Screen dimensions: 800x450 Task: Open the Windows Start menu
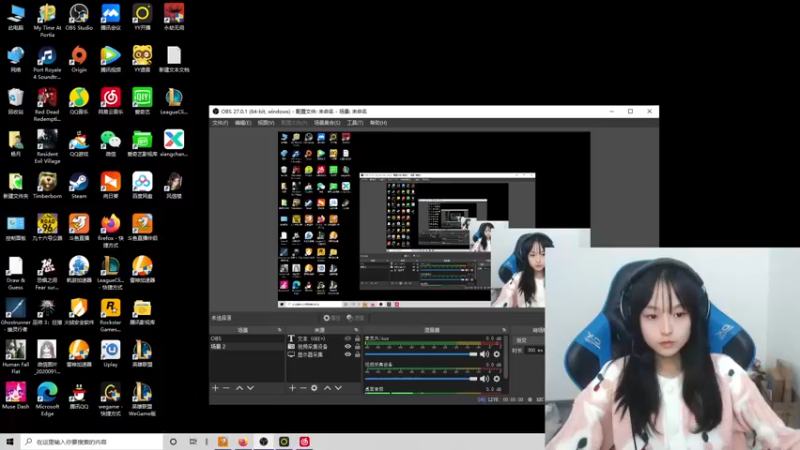(x=10, y=441)
